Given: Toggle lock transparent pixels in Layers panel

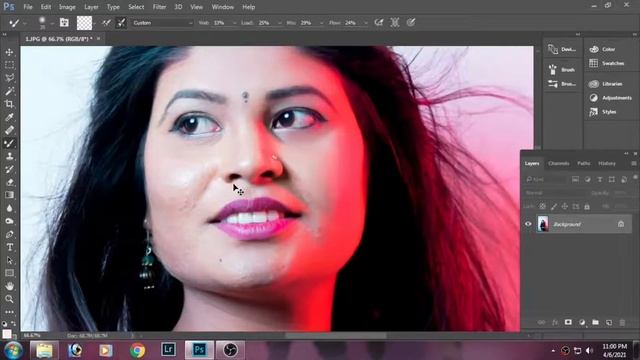Looking at the screenshot, I should [x=542, y=207].
